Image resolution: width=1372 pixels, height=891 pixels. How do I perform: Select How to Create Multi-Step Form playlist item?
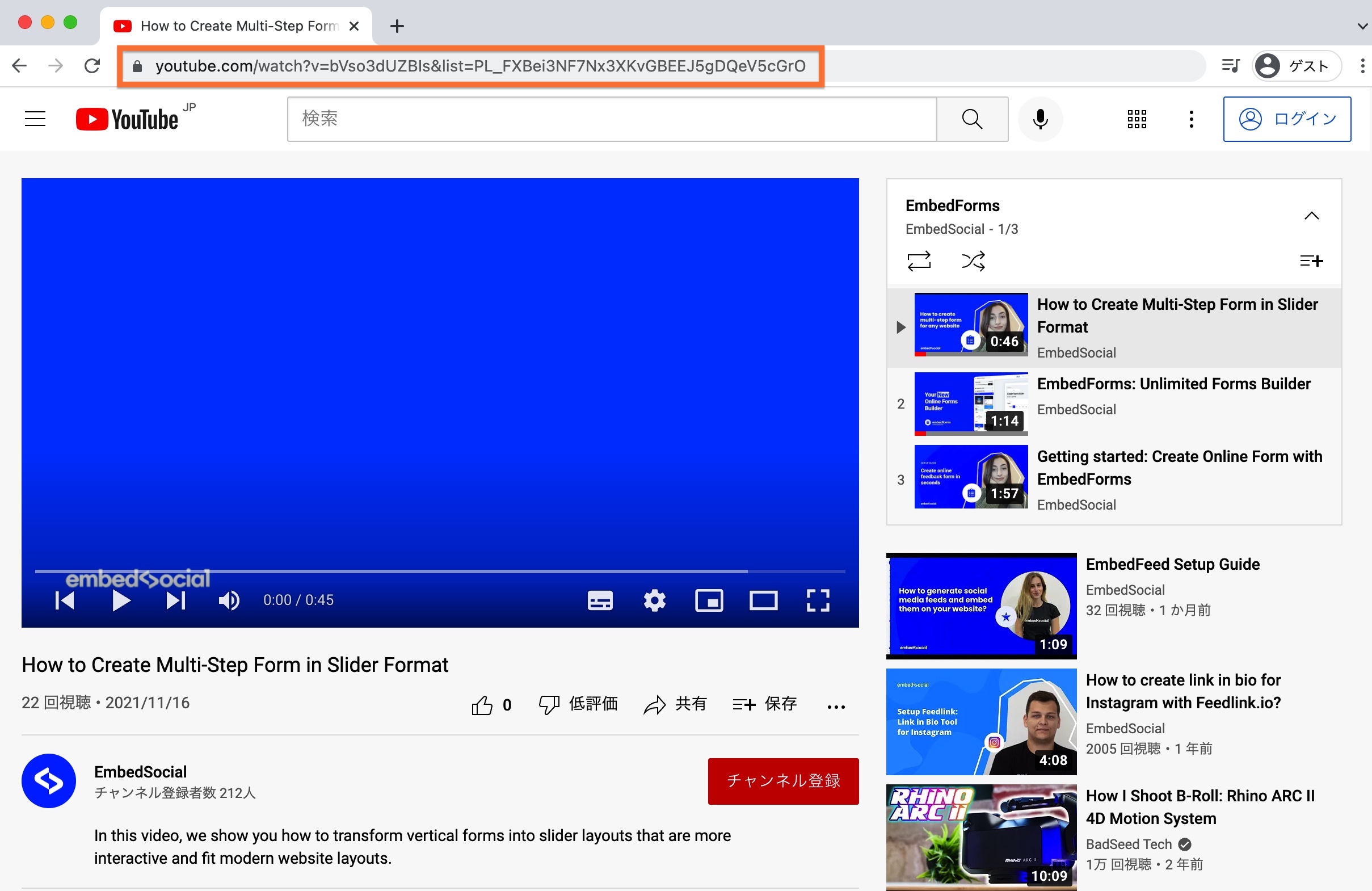(1114, 327)
